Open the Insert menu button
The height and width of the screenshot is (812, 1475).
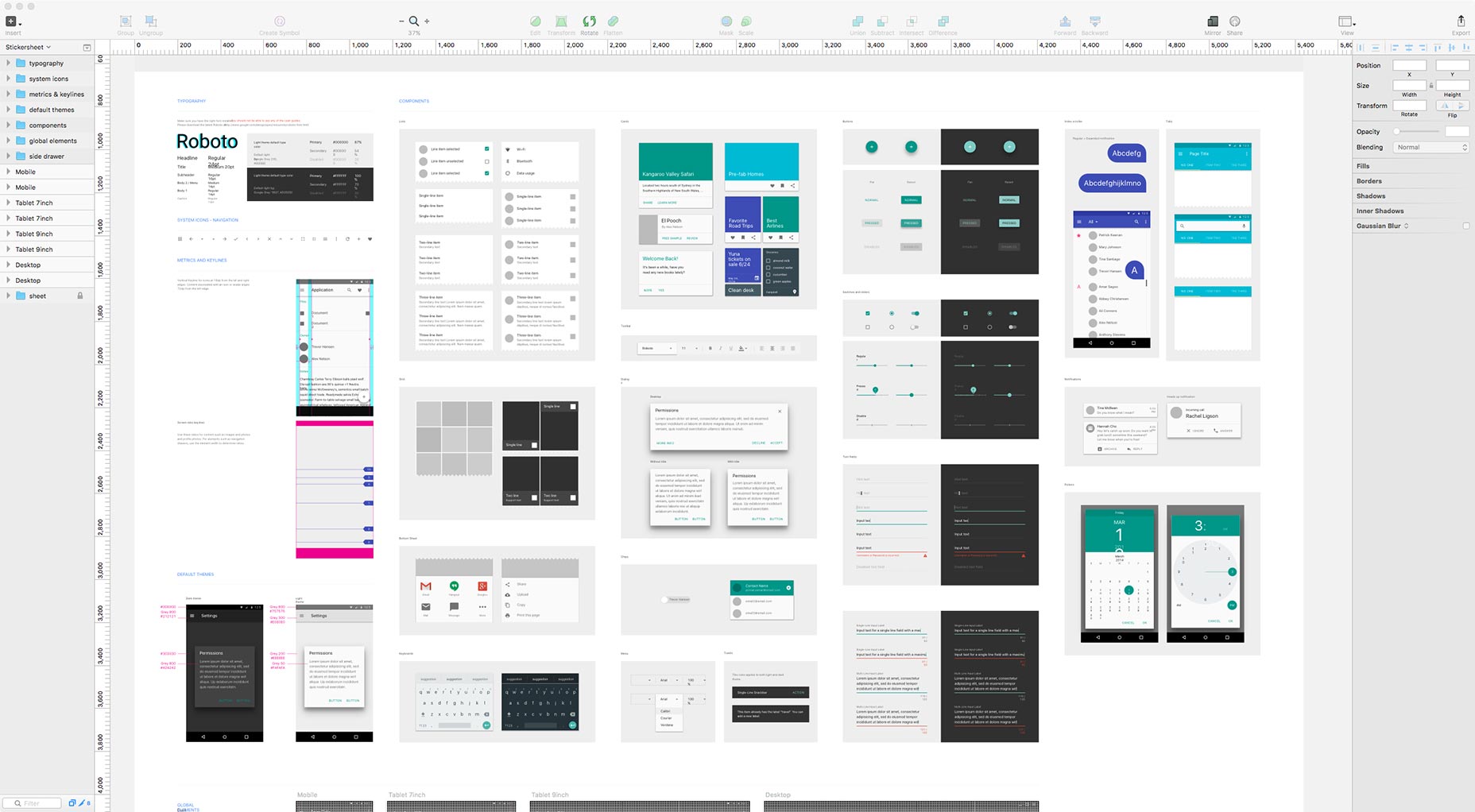(13, 21)
